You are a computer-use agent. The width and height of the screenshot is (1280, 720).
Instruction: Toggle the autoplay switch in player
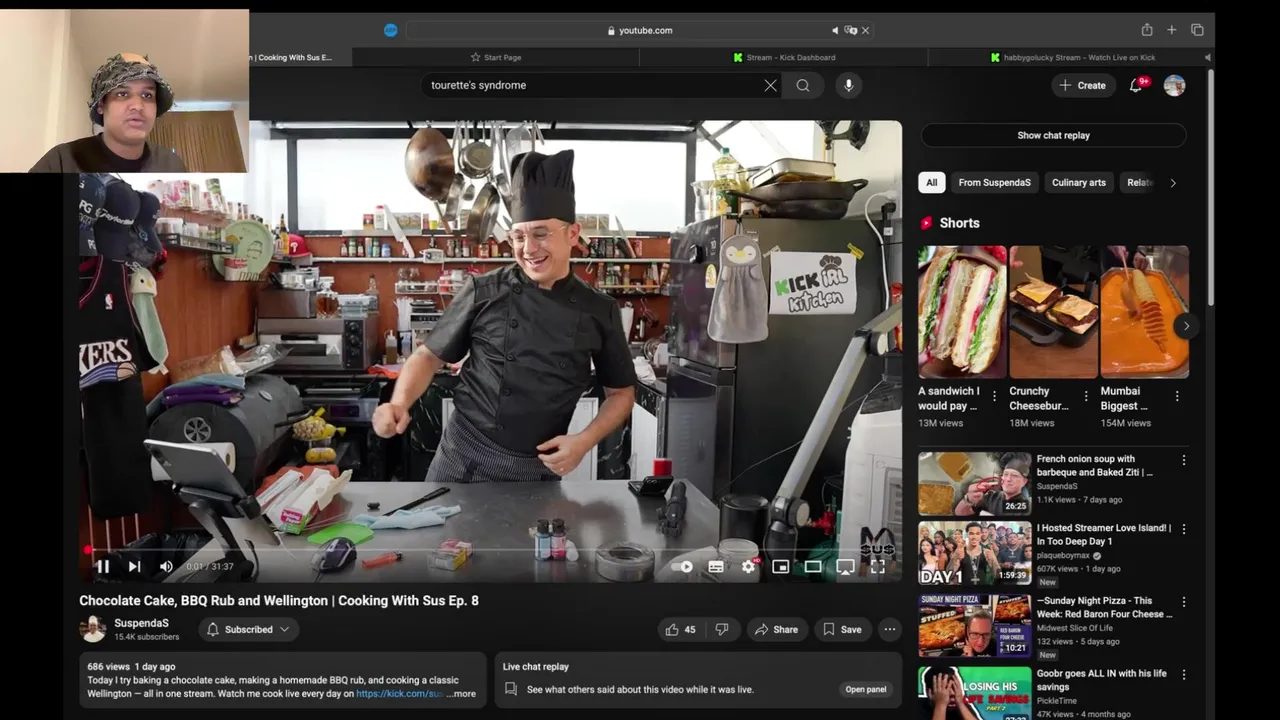click(681, 567)
